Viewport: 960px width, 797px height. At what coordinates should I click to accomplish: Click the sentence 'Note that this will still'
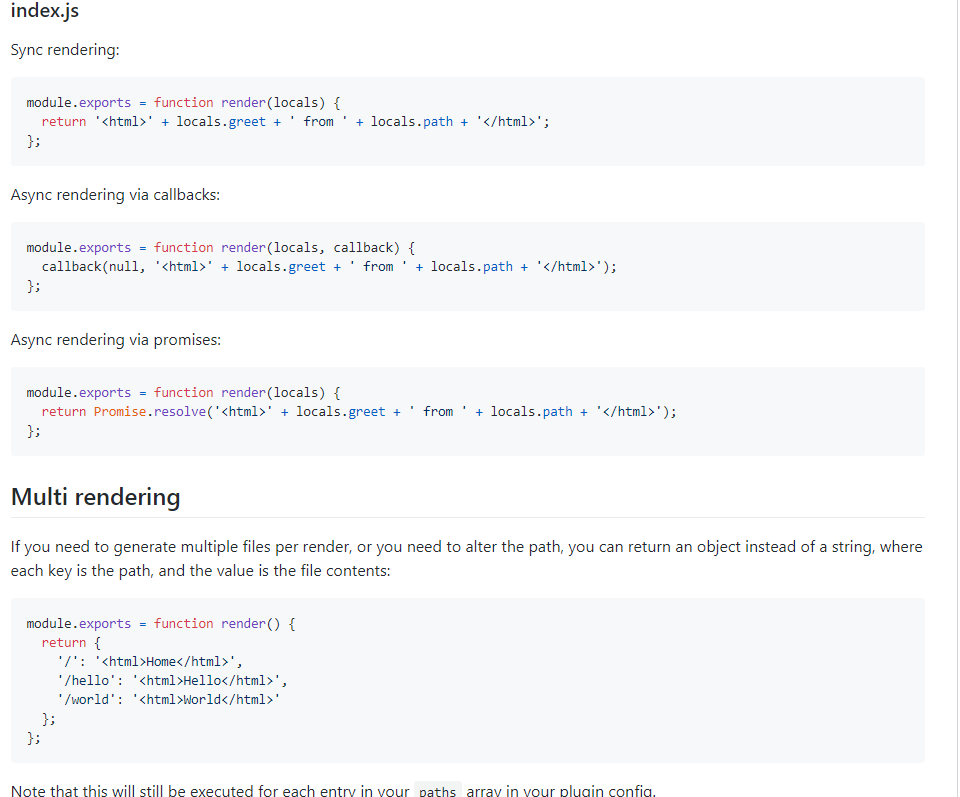click(x=333, y=790)
